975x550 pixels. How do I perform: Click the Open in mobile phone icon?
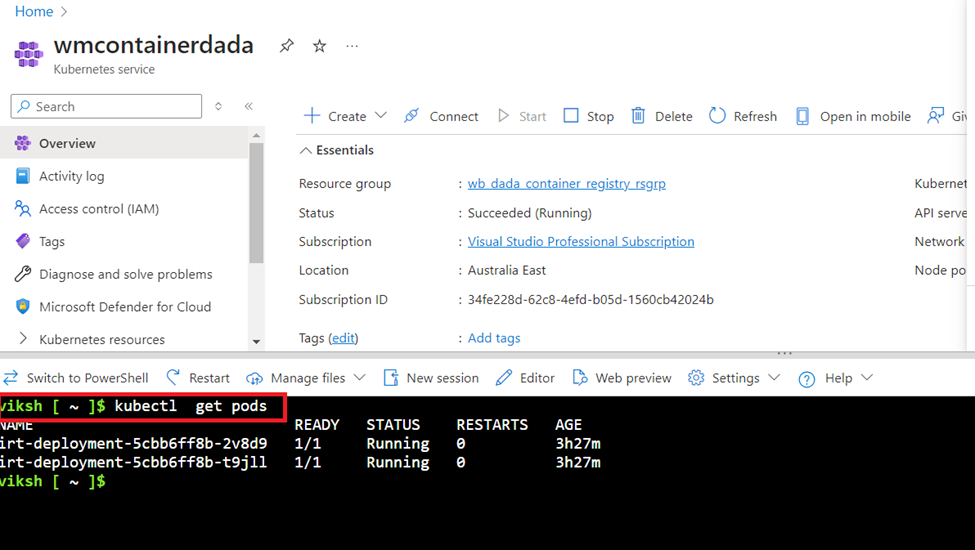tap(802, 116)
